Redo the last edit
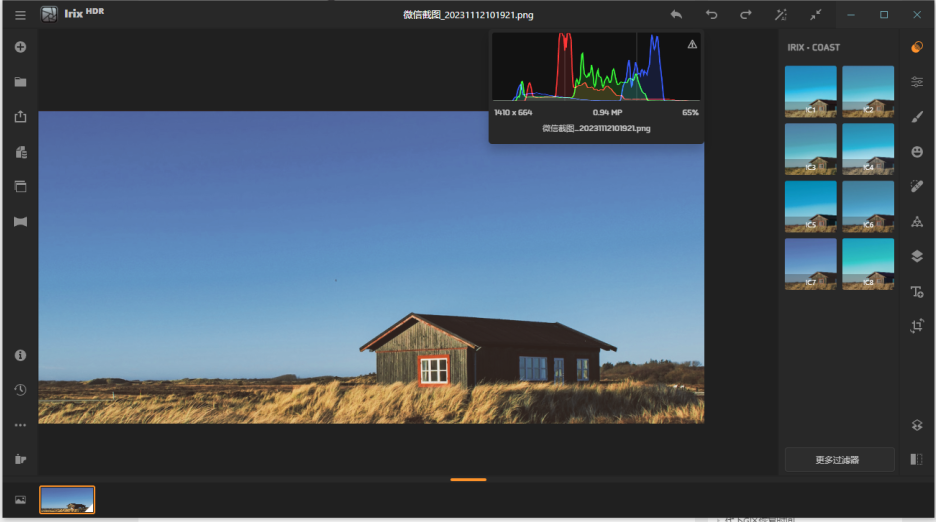 (746, 15)
